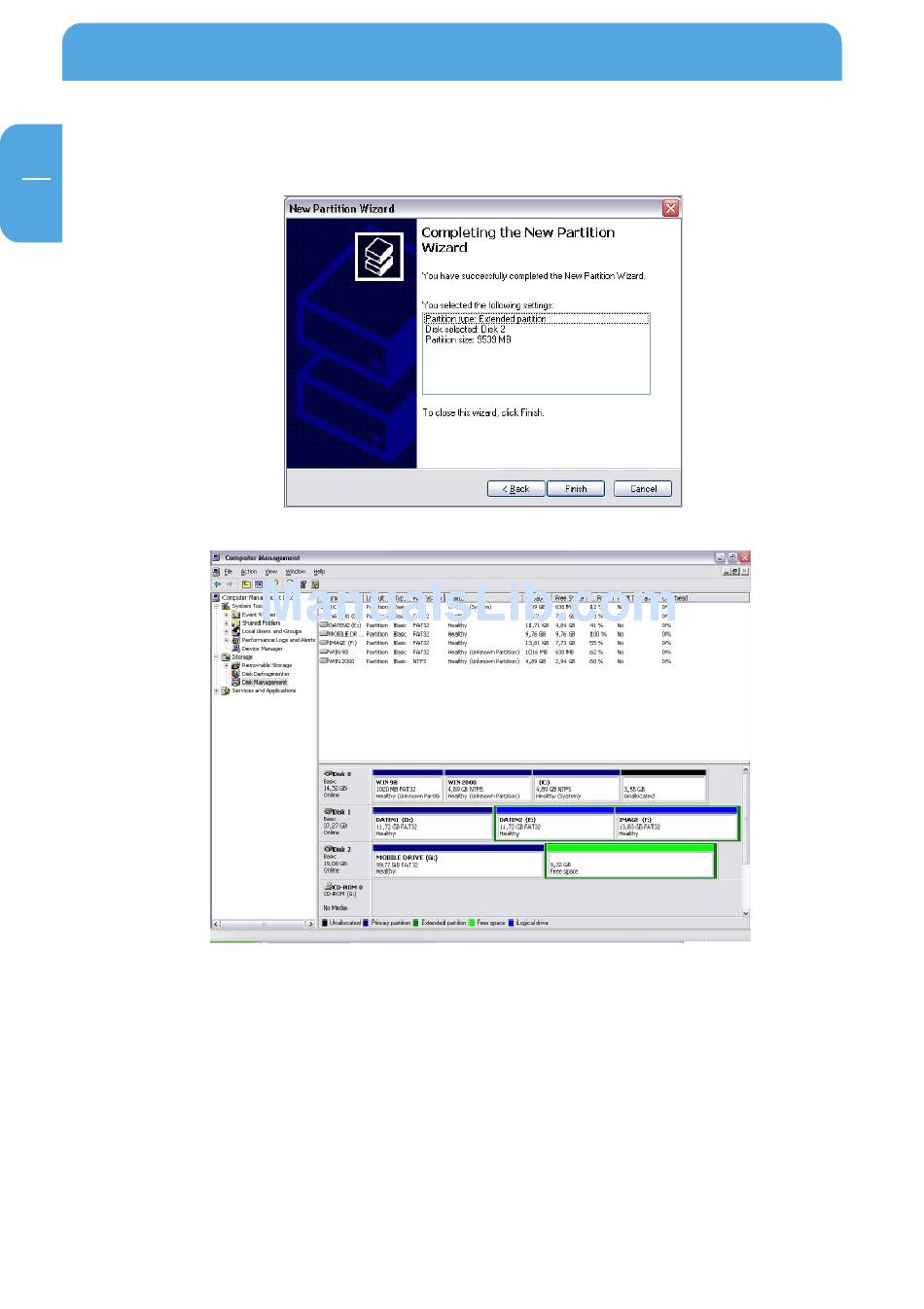Select the (C:) NTFS partition block

576,786
